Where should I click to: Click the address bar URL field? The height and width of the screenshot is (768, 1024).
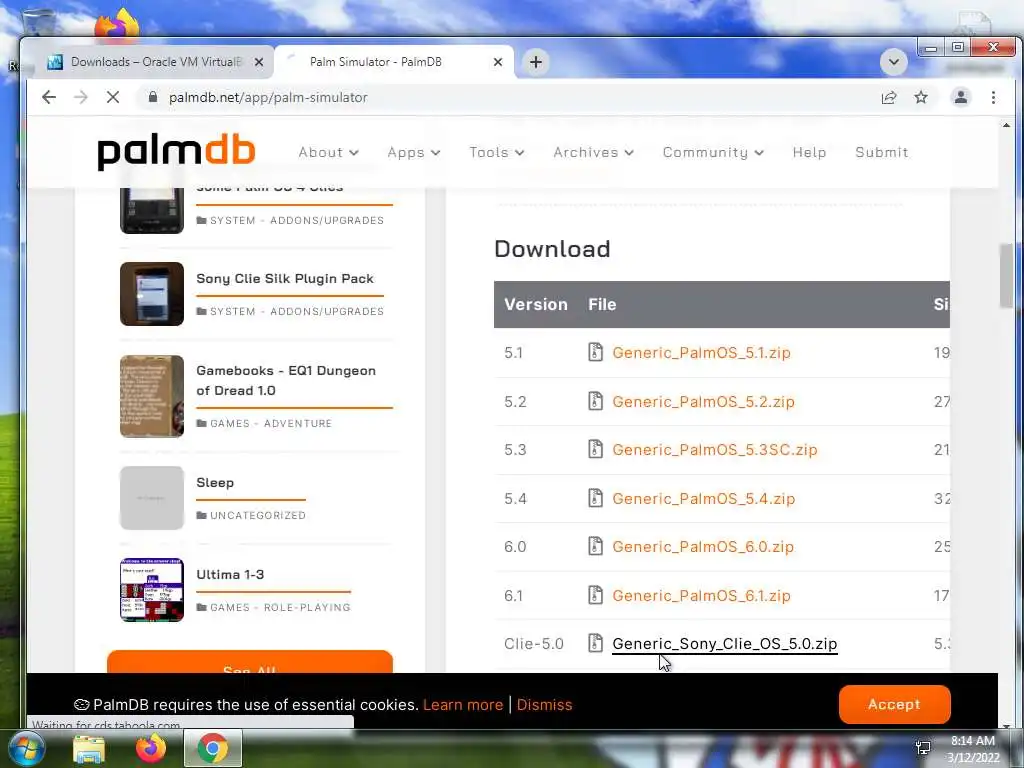click(509, 97)
